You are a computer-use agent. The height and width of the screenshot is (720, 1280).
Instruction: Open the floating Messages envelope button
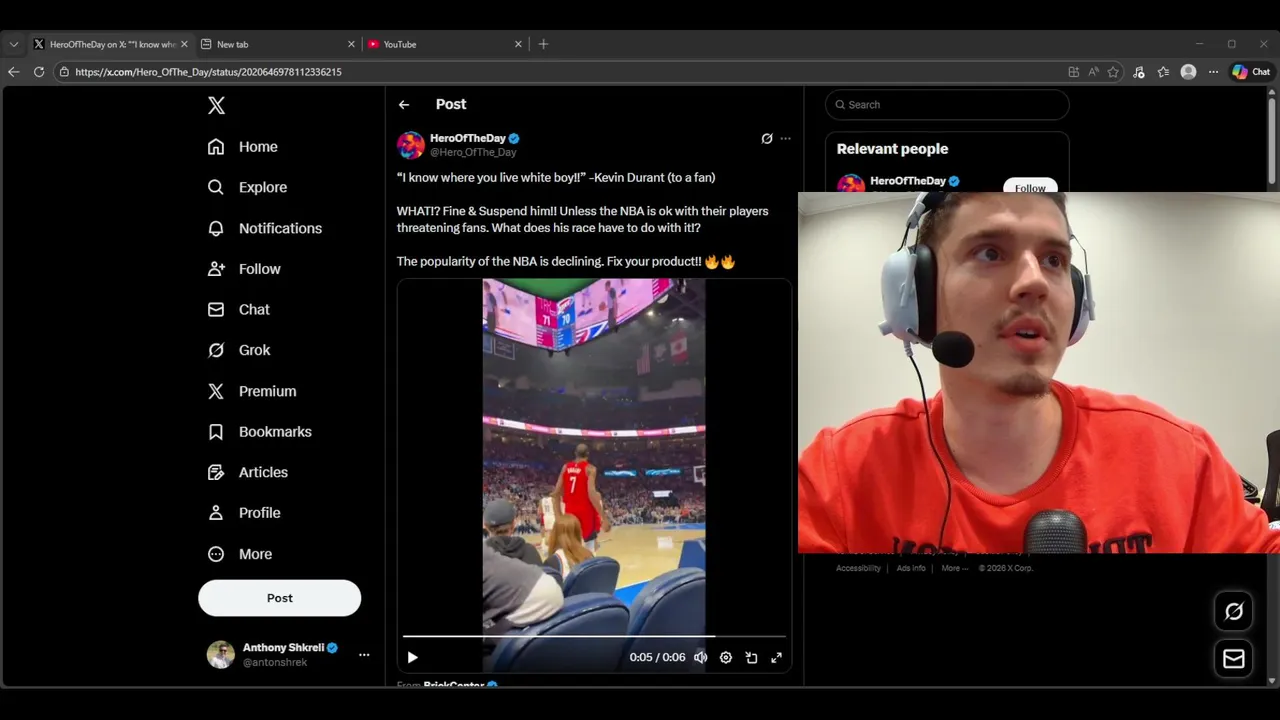[1234, 659]
